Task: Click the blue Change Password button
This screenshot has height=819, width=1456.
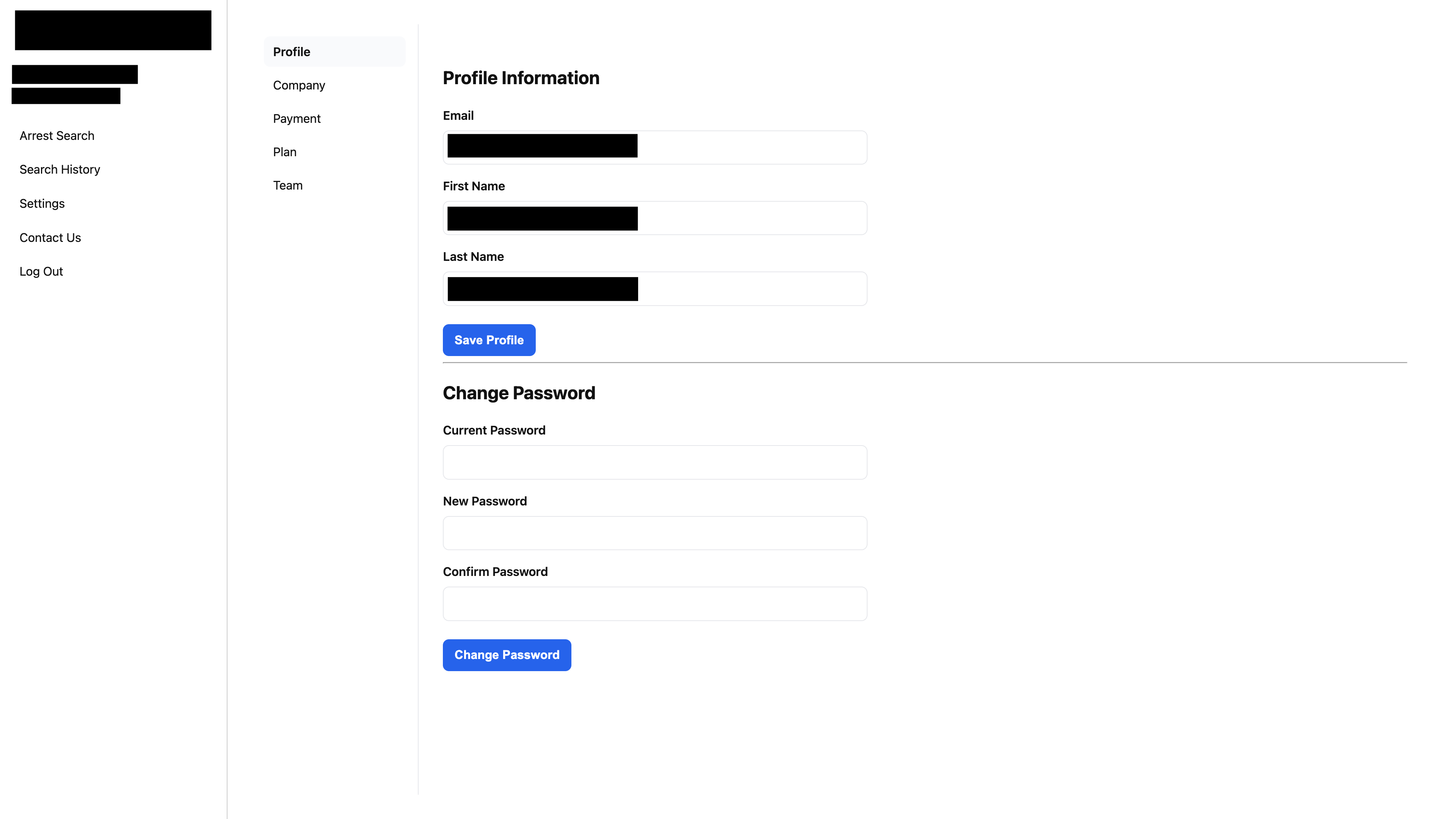Action: 507,655
